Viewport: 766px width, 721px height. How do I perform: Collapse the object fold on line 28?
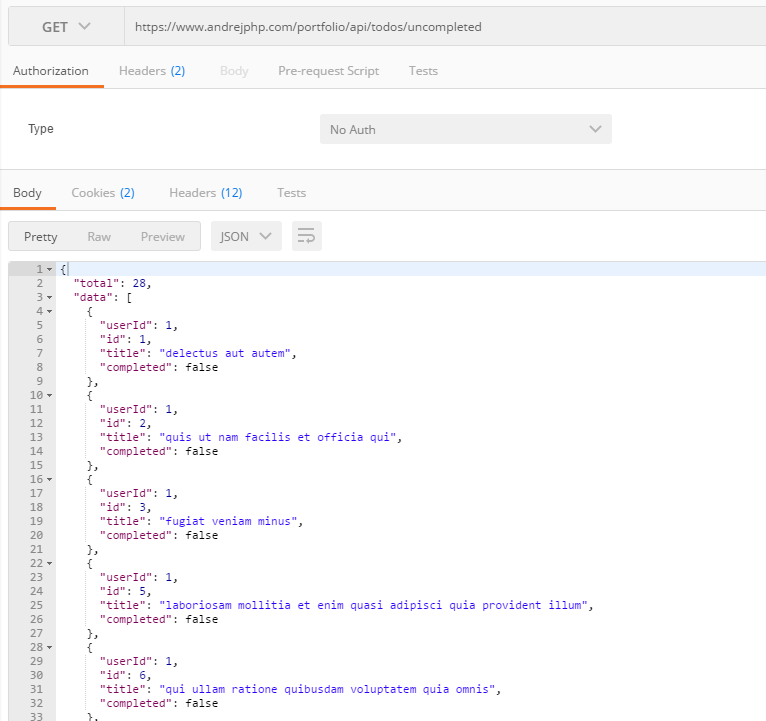tap(49, 647)
